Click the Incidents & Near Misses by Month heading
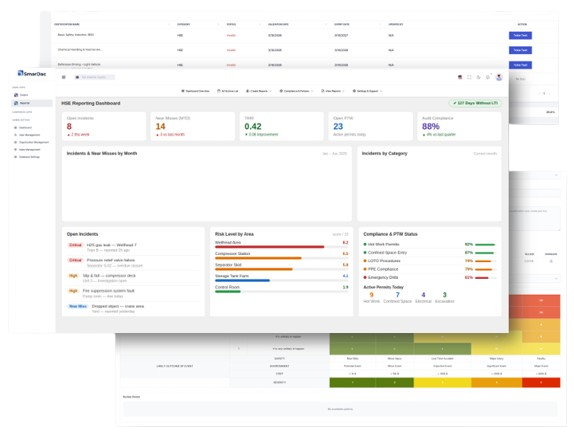 point(102,153)
